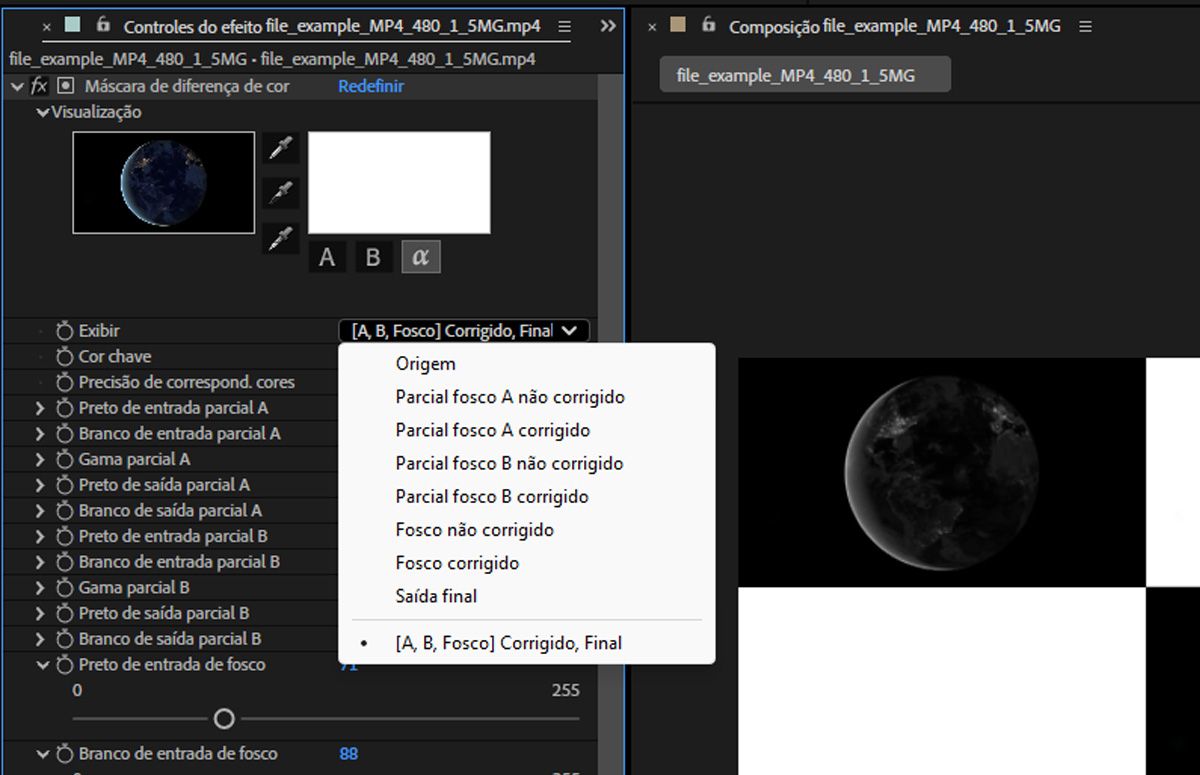
Task: Toggle stopwatch for Preto de entrada parcial A
Action: tap(65, 408)
